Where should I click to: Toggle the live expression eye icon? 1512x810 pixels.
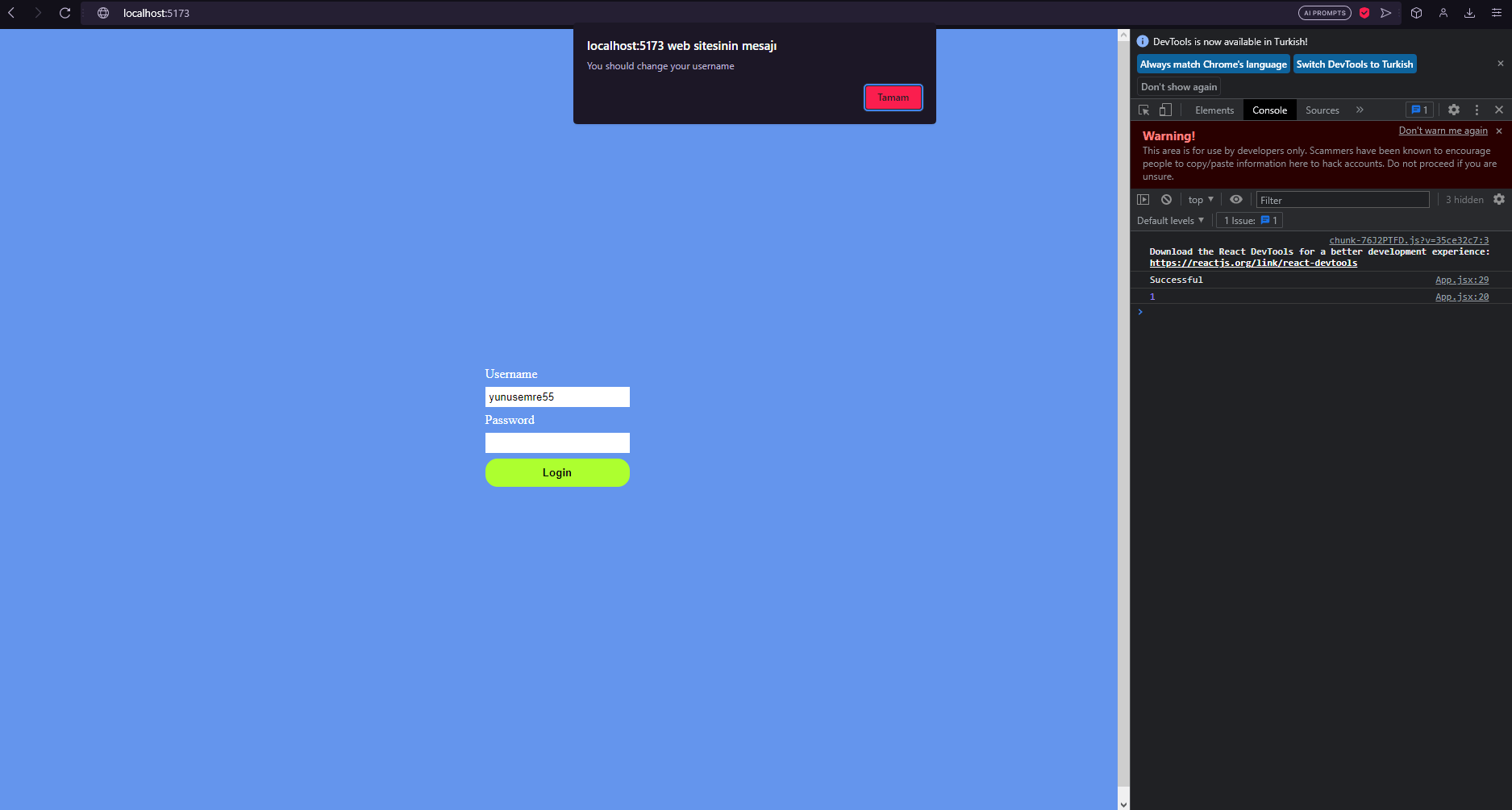pyautogui.click(x=1236, y=199)
